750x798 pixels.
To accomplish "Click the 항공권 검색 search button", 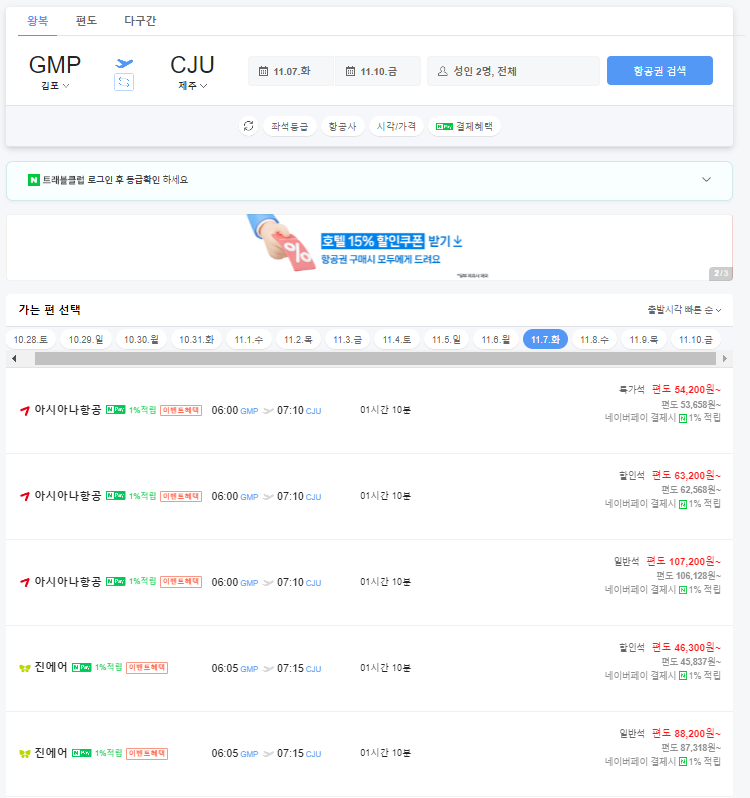I will point(659,71).
